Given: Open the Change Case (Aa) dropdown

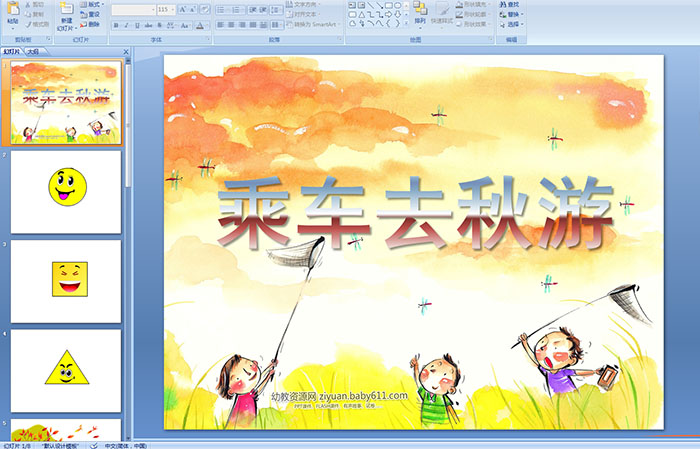Looking at the screenshot, I should (x=185, y=25).
